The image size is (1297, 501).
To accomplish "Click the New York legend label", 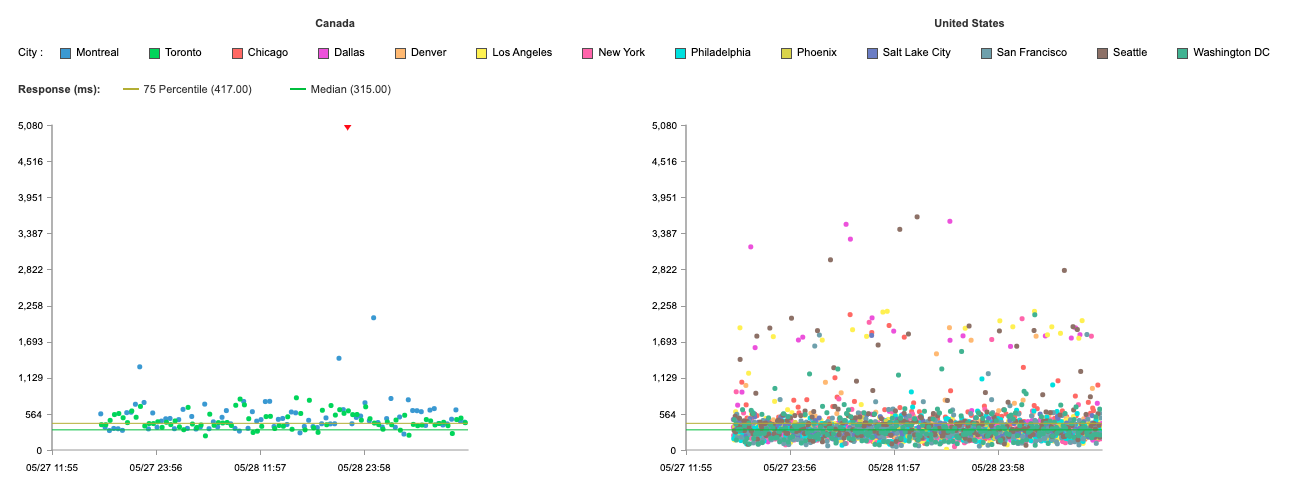I will click(x=621, y=53).
